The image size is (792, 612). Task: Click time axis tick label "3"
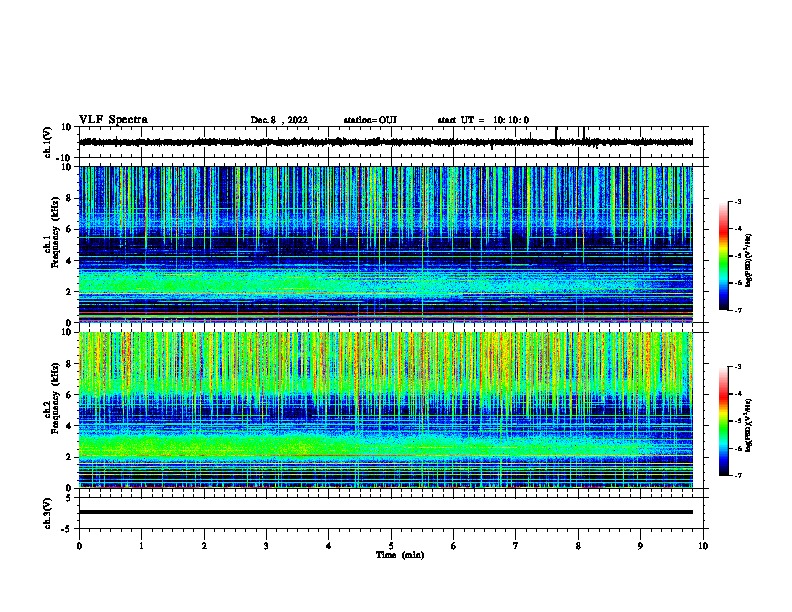(x=266, y=546)
